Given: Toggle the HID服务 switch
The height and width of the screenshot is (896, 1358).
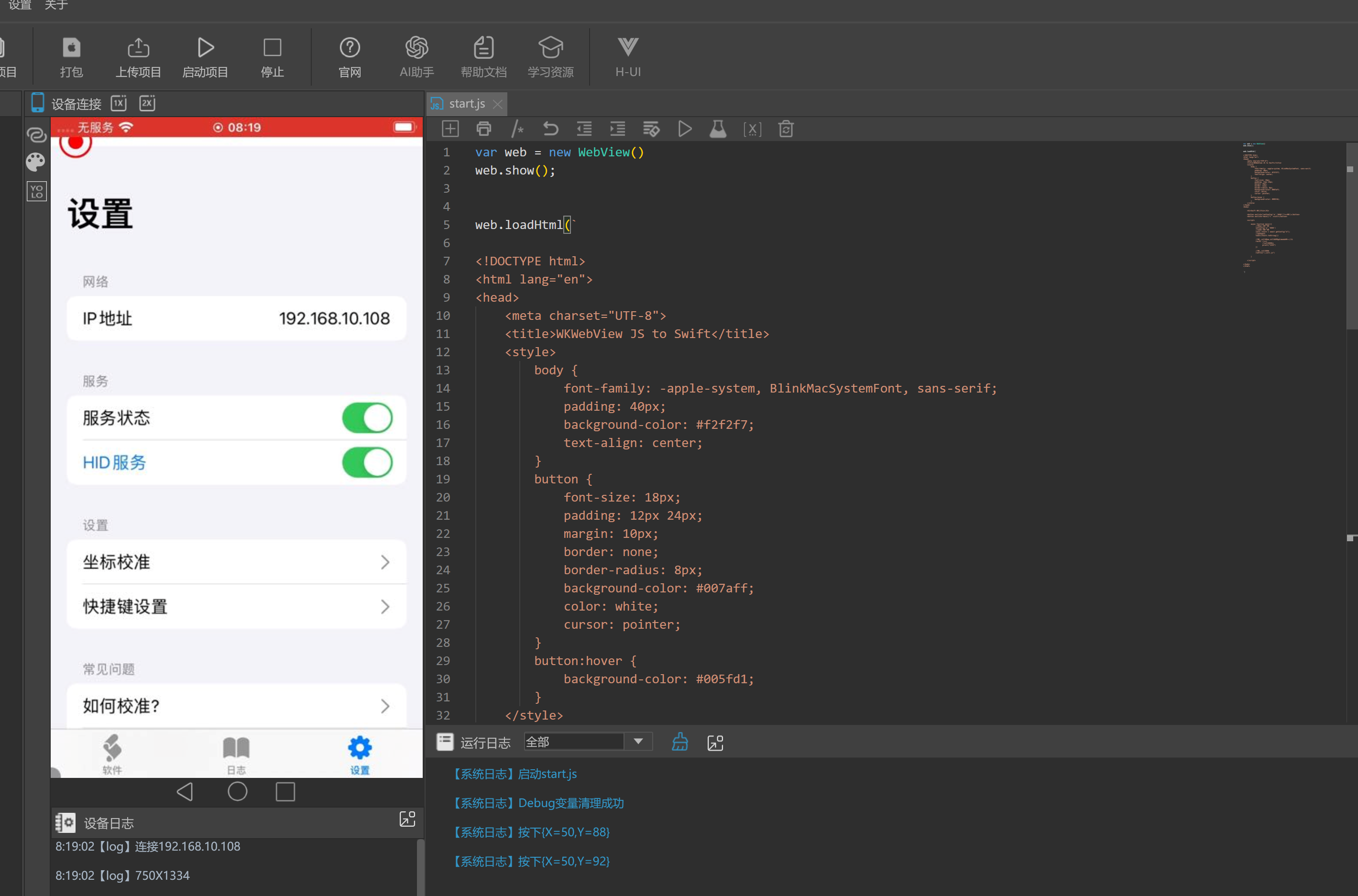Looking at the screenshot, I should click(x=367, y=462).
